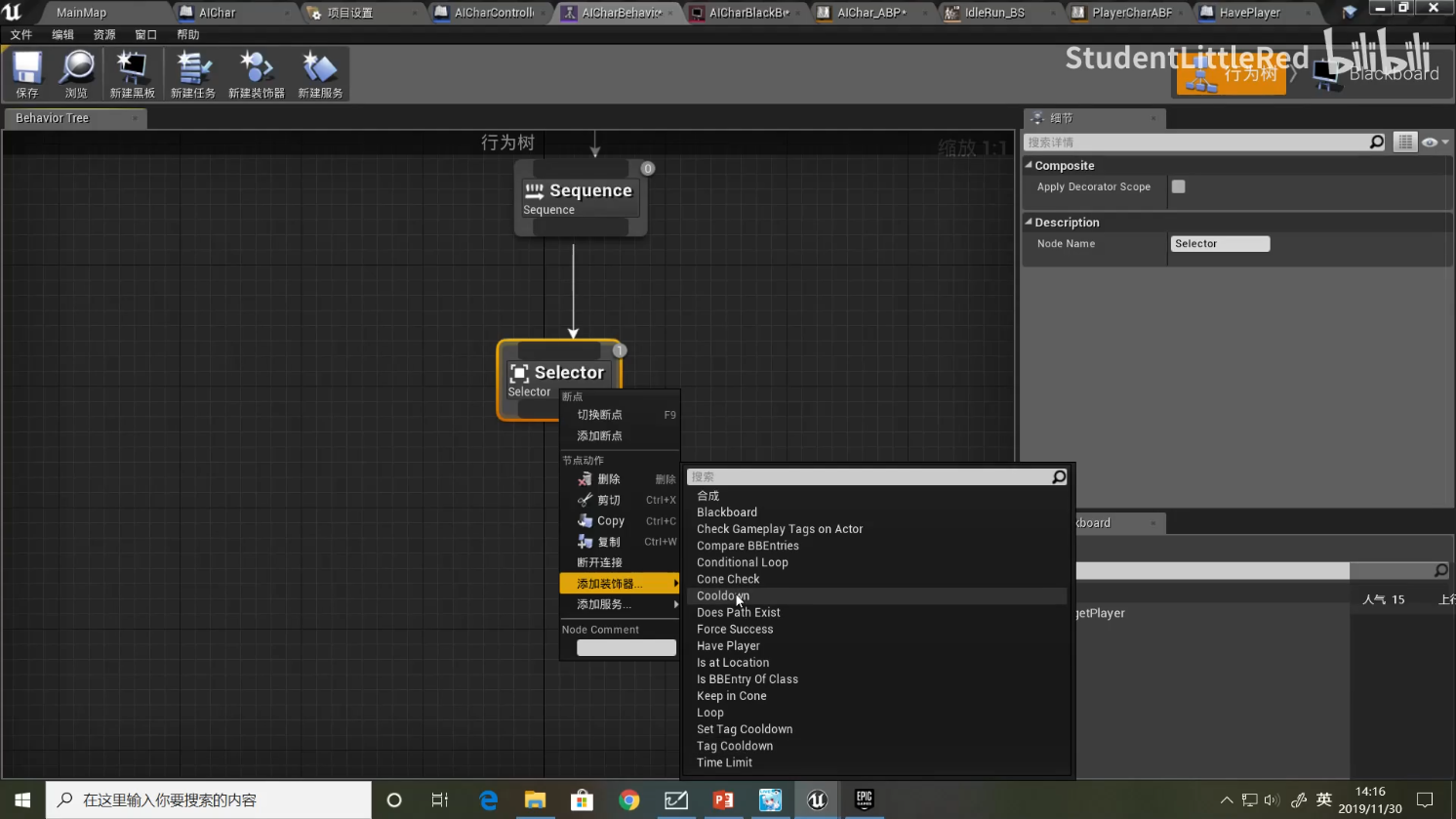Click Task View taskbar icon

click(440, 799)
